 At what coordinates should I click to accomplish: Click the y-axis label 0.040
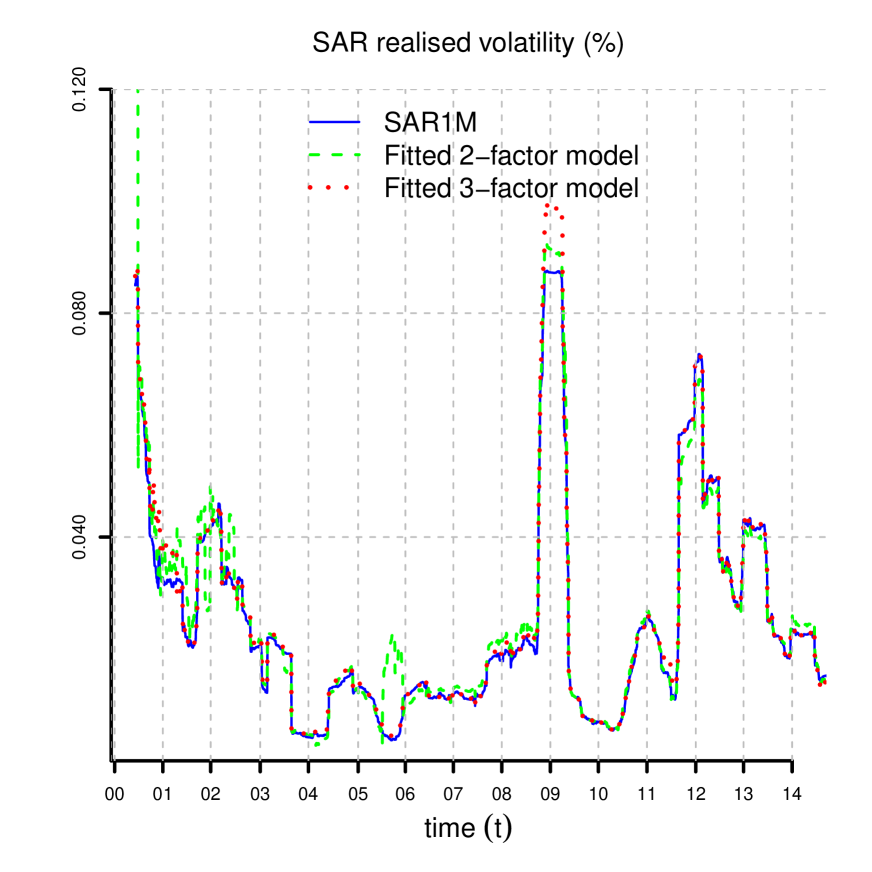80,537
